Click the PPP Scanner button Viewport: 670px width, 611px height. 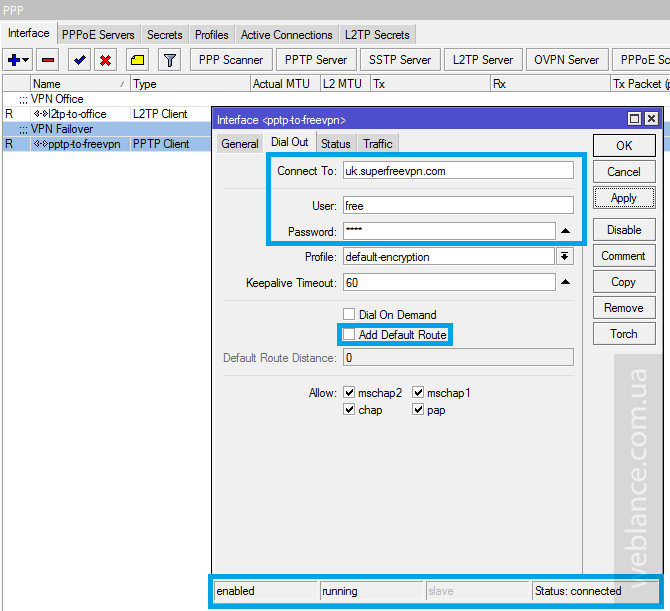coord(231,60)
